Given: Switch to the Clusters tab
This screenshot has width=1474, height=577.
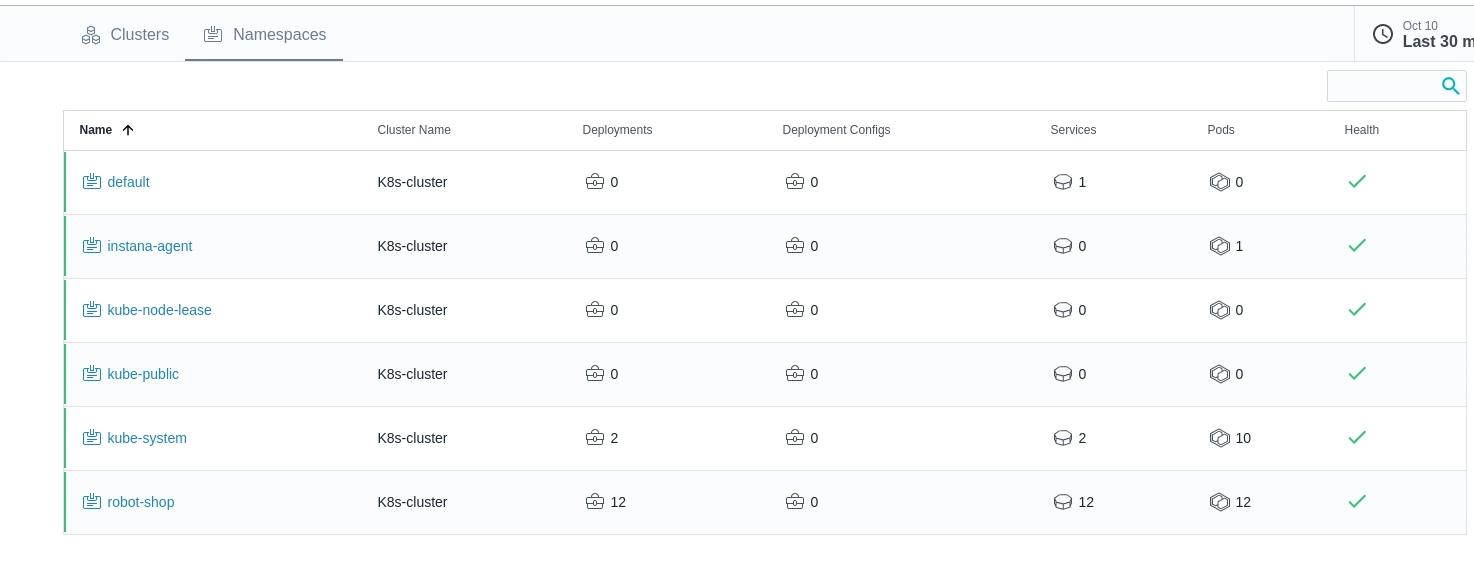Looking at the screenshot, I should pyautogui.click(x=126, y=35).
